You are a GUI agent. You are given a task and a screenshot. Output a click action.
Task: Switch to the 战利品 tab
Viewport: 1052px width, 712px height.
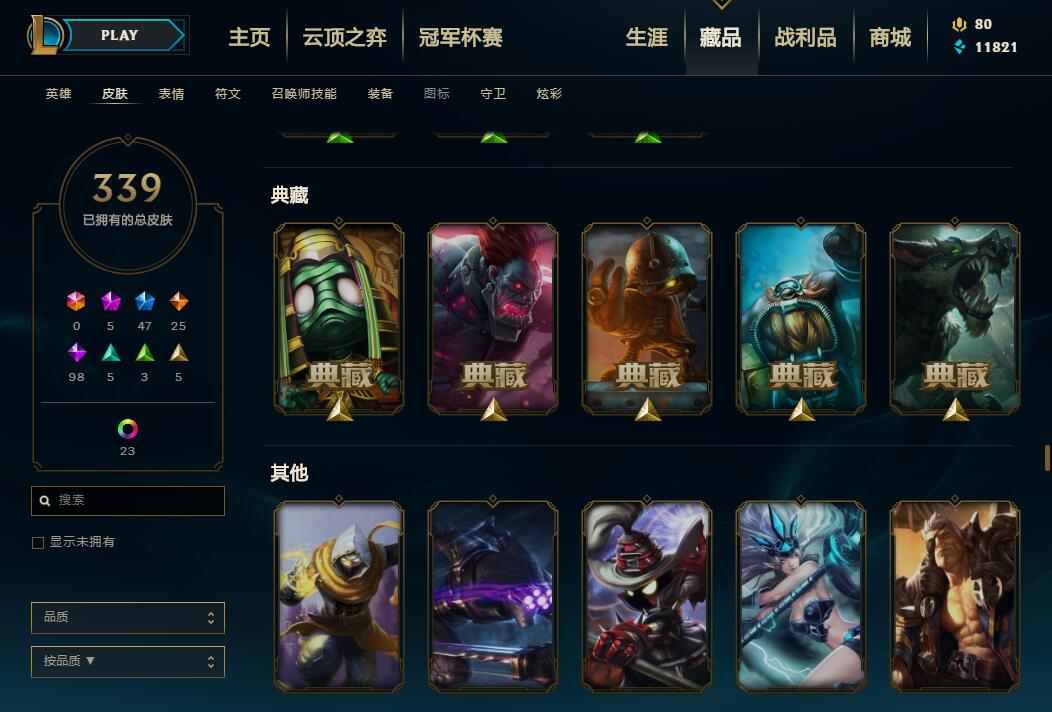tap(805, 38)
